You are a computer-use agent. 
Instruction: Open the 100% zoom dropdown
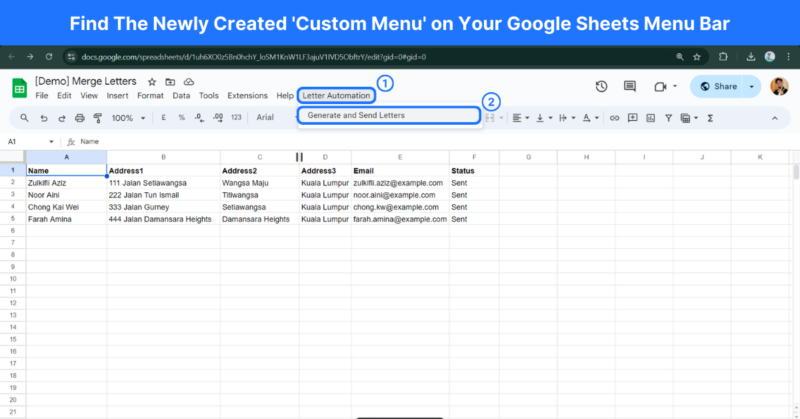[x=129, y=118]
